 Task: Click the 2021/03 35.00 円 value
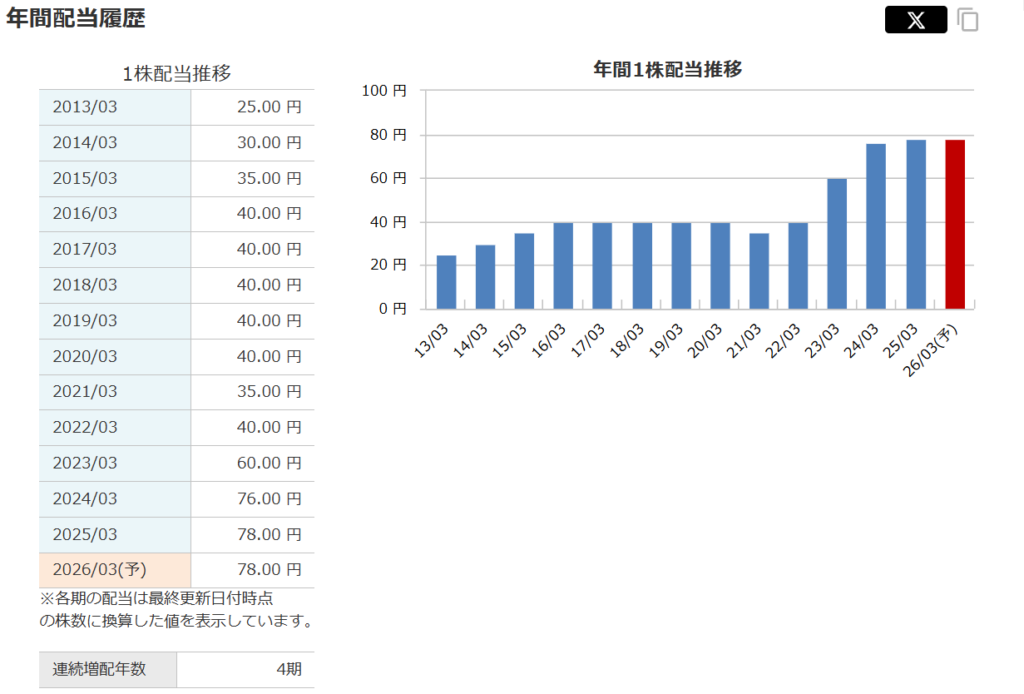[269, 392]
